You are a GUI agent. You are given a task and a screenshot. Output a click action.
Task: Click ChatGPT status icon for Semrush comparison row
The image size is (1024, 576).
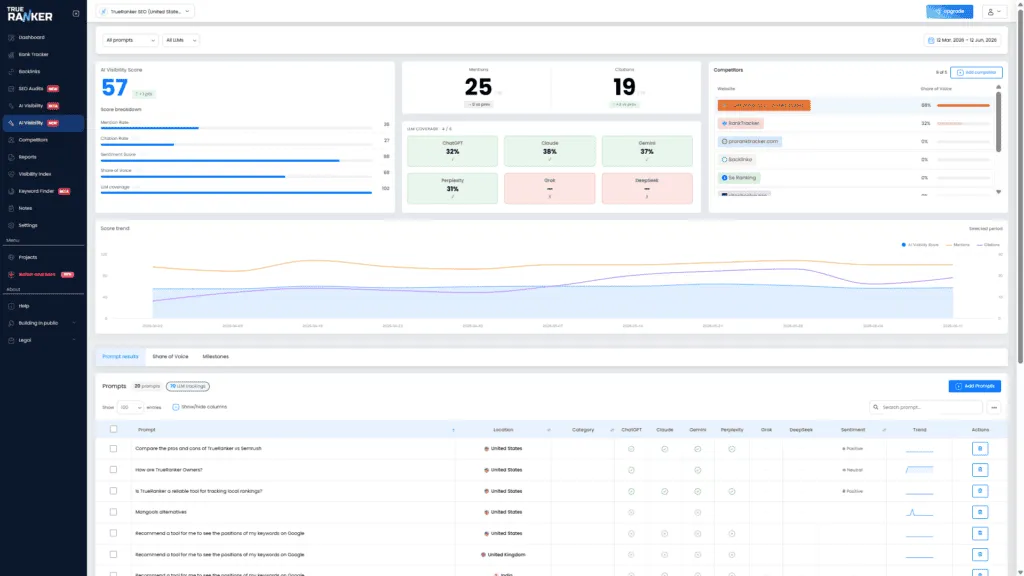click(631, 449)
